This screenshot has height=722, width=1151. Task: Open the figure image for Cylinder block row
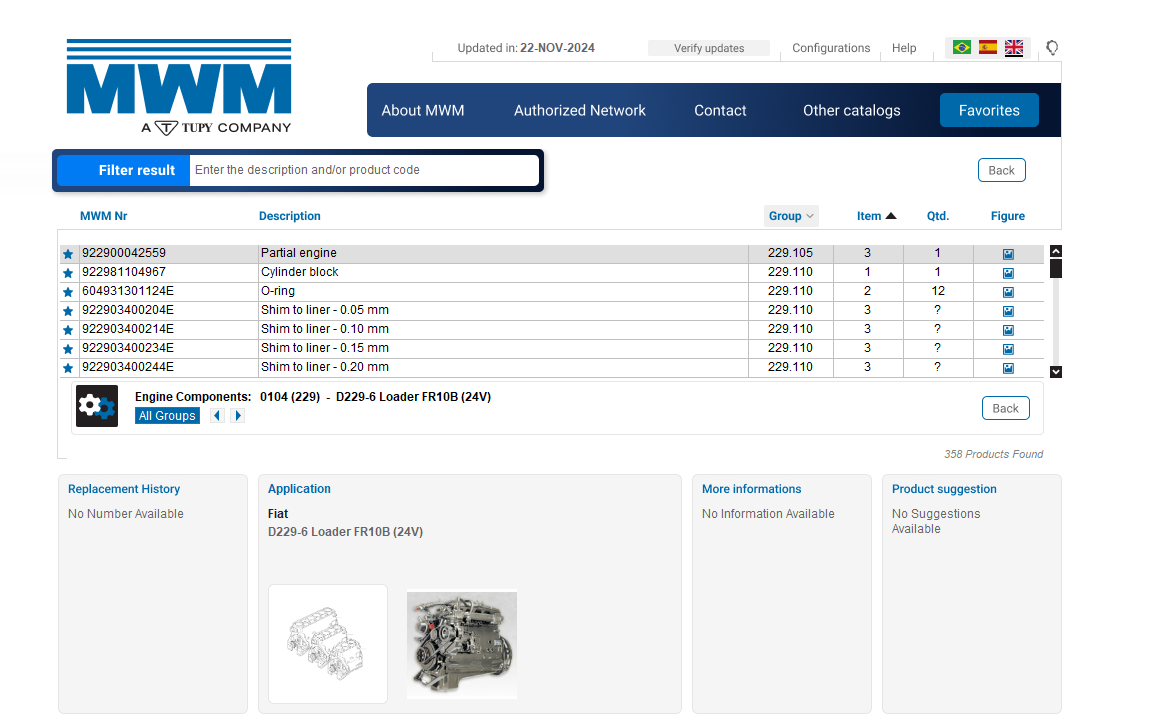1007,272
